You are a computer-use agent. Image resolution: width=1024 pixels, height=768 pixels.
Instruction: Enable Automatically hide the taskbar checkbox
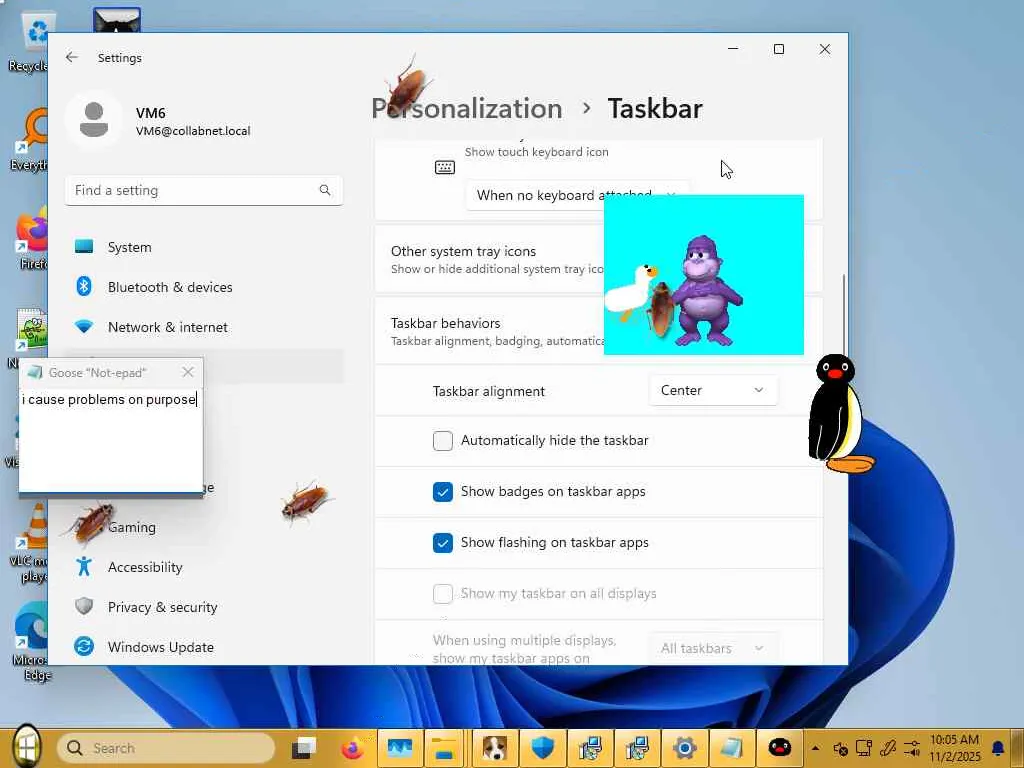click(x=443, y=441)
